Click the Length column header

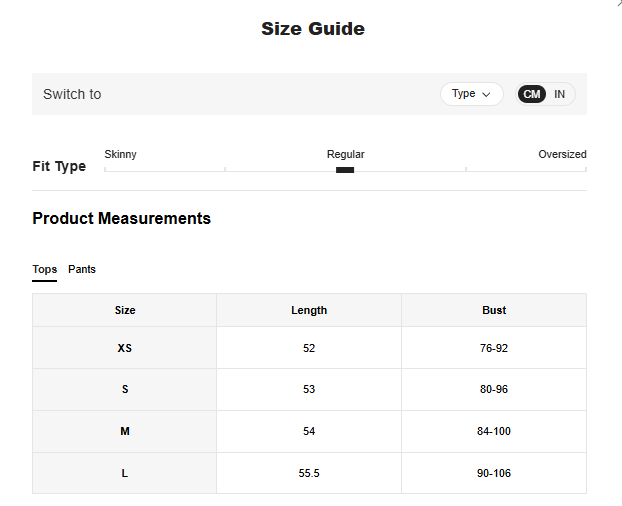pos(309,310)
